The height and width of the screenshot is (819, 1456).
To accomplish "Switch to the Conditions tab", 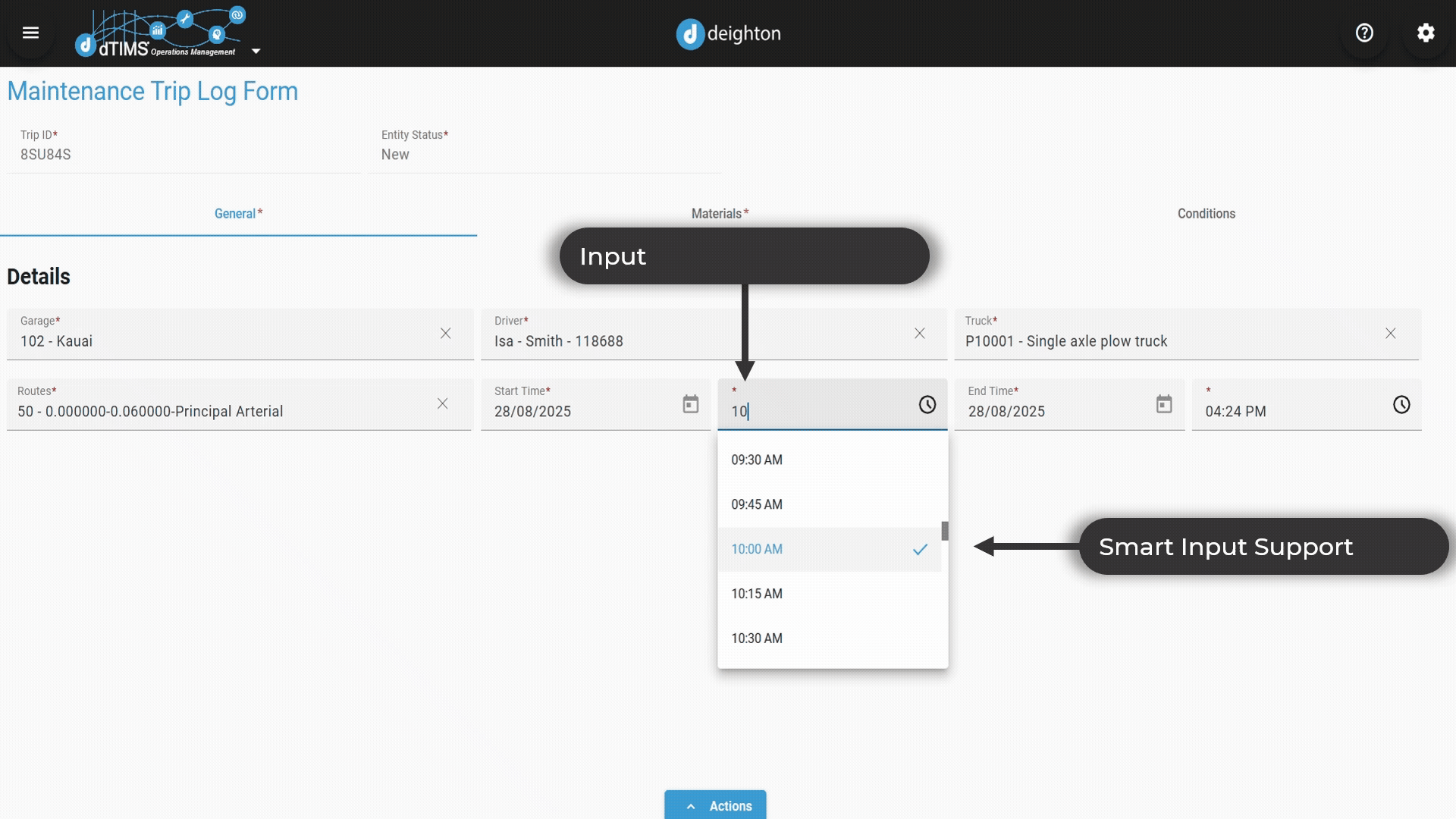I will click(1206, 213).
